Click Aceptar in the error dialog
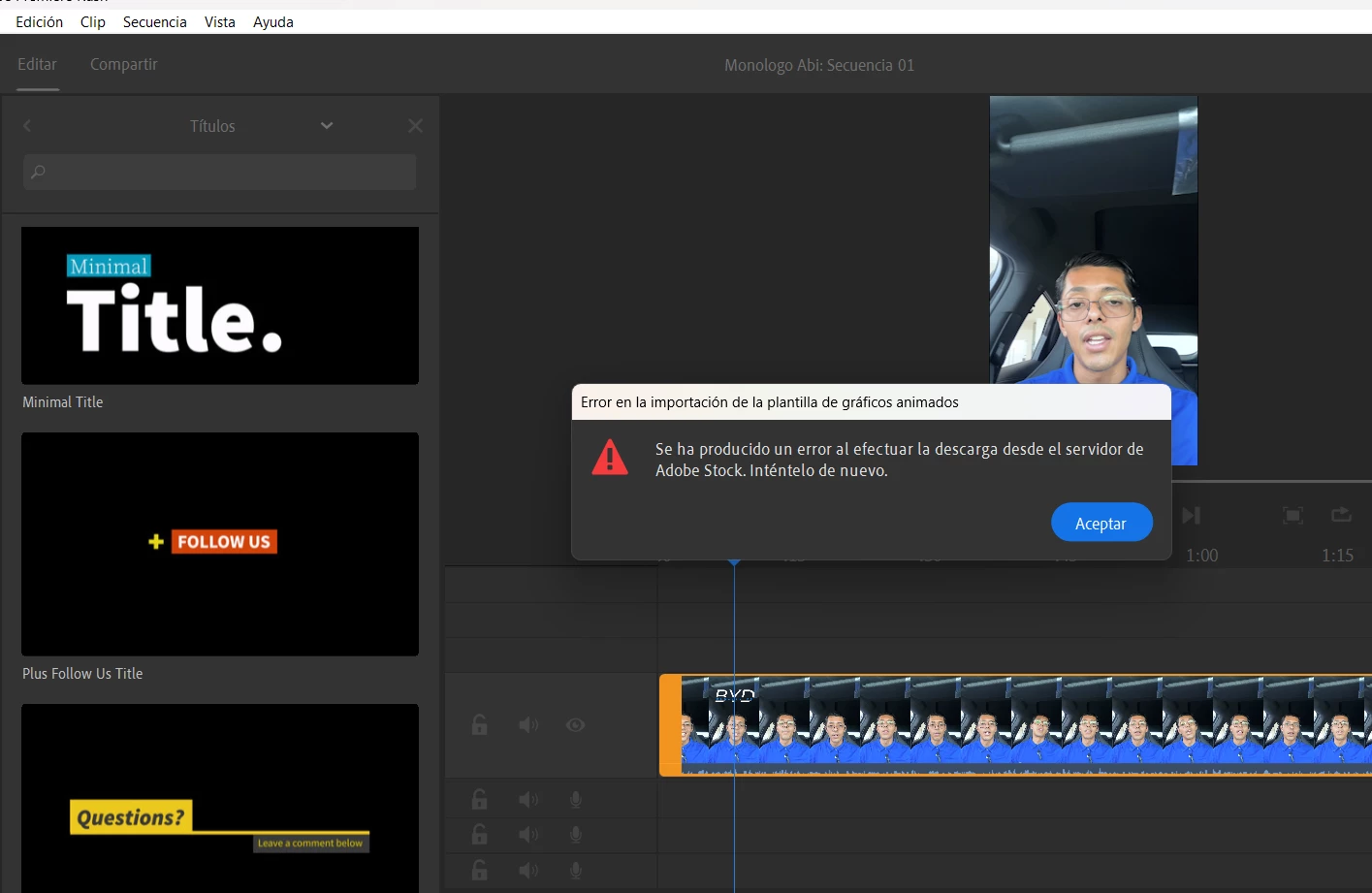Screen dimensions: 1372x893 pos(1101,523)
